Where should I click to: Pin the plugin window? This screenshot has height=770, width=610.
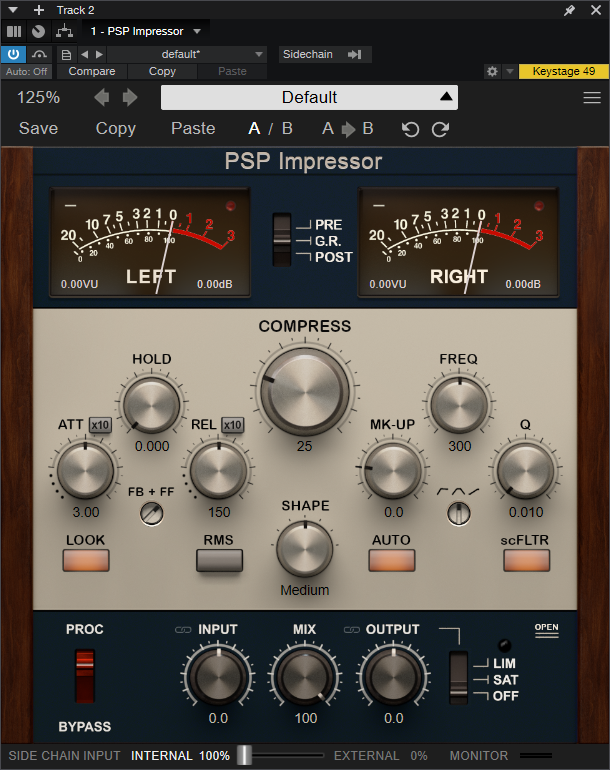569,10
